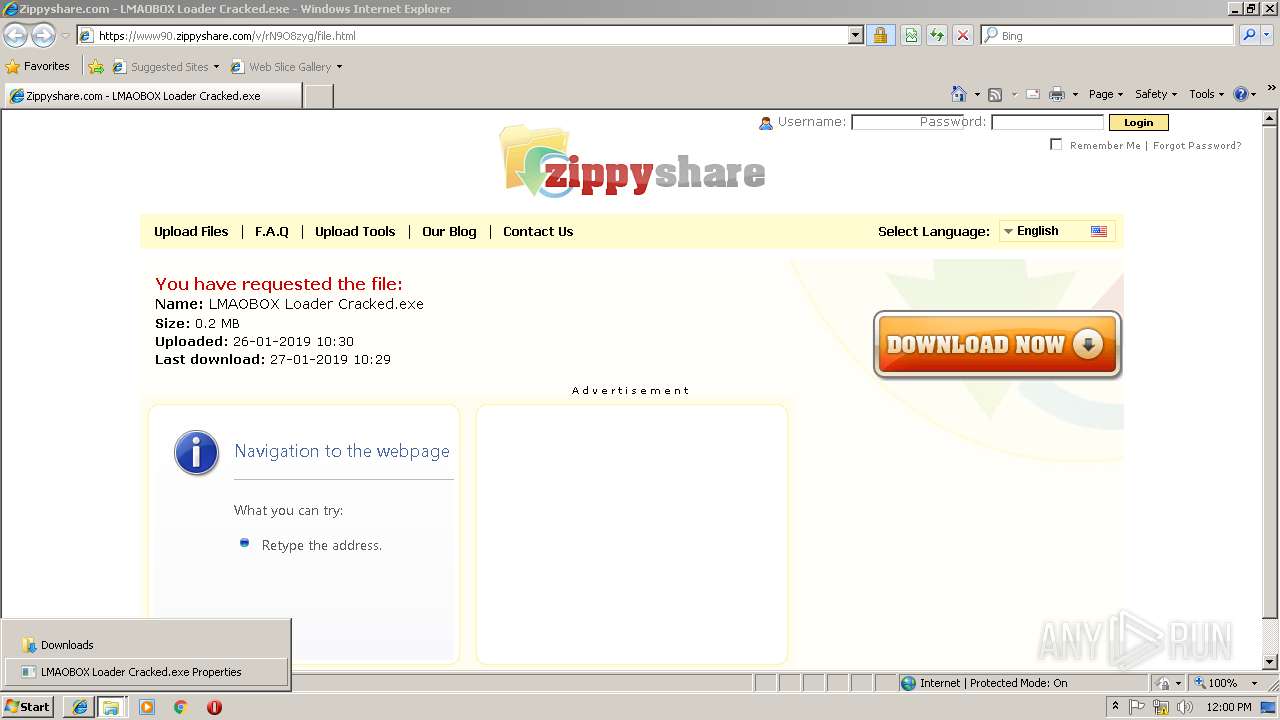This screenshot has width=1280, height=720.
Task: Click the volume speaker tray icon
Action: coord(1184,707)
